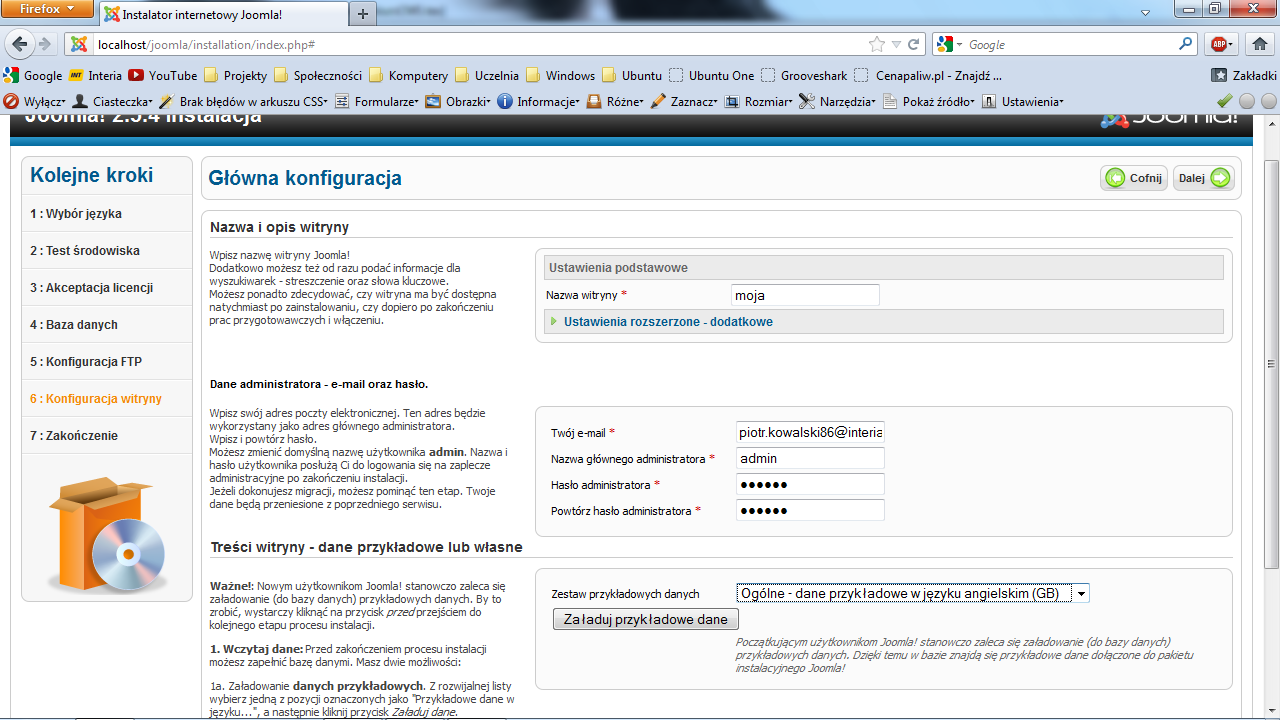Click Pokaż źródło toolbar item
This screenshot has width=1280, height=720.
click(929, 101)
